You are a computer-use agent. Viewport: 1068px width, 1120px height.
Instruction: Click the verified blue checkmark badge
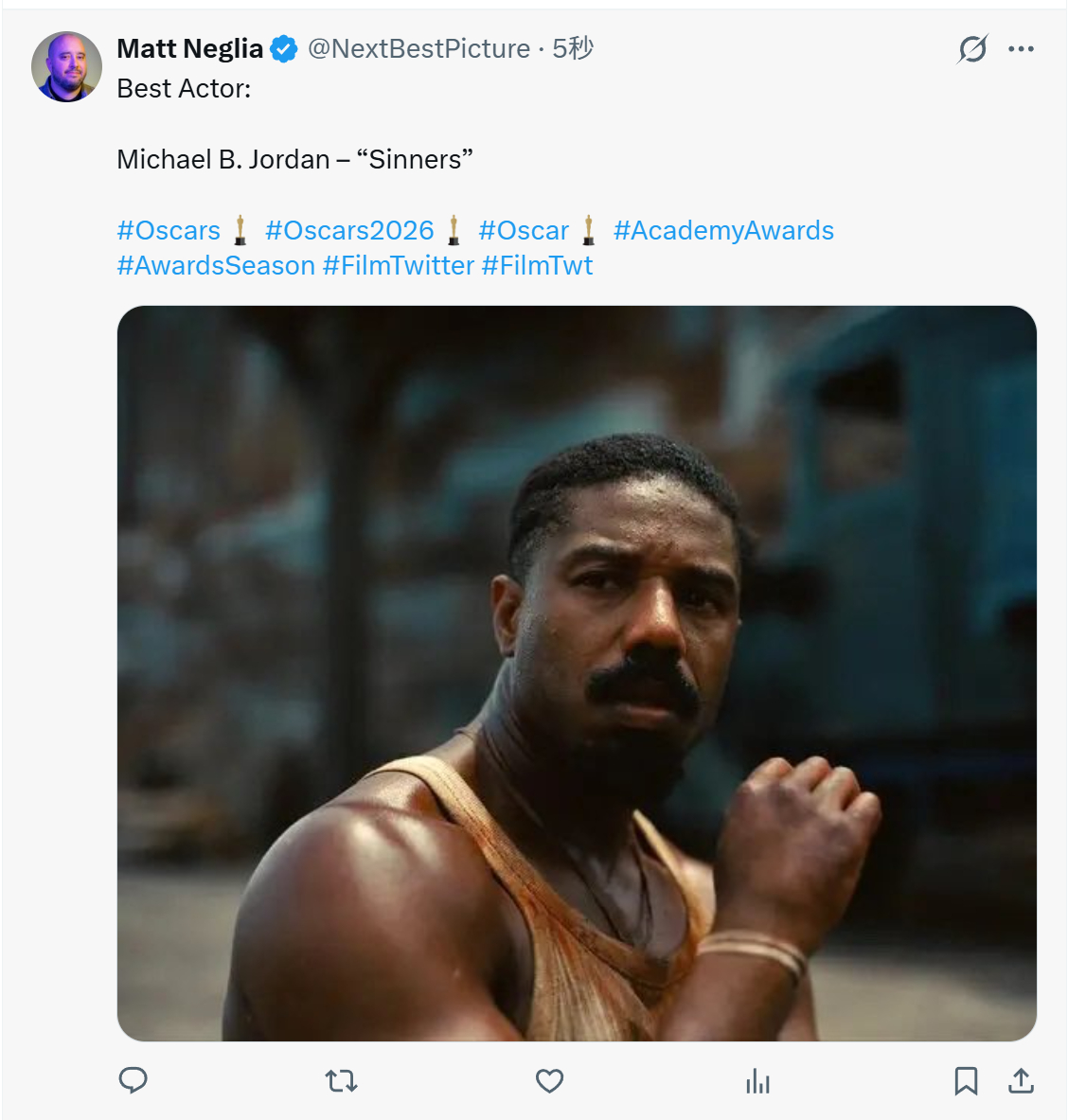pyautogui.click(x=281, y=48)
